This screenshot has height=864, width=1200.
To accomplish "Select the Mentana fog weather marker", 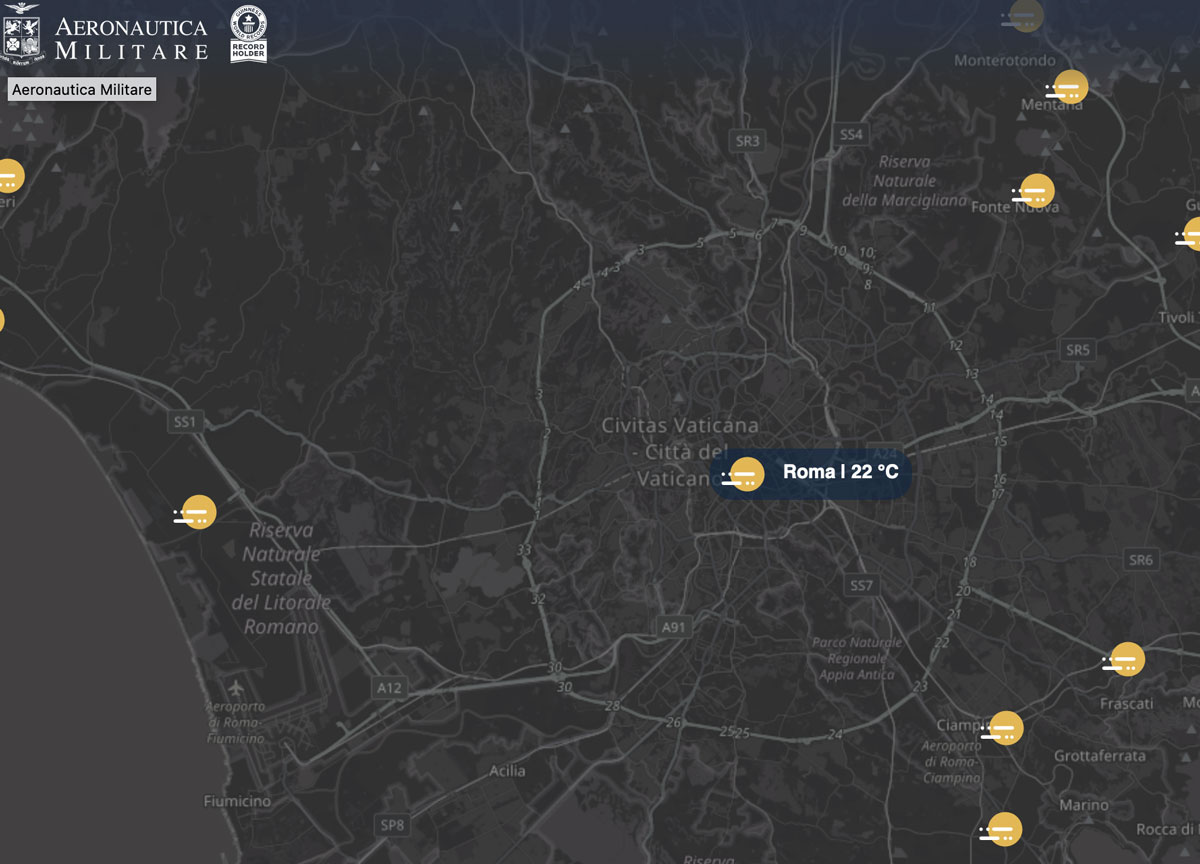I will (1069, 87).
